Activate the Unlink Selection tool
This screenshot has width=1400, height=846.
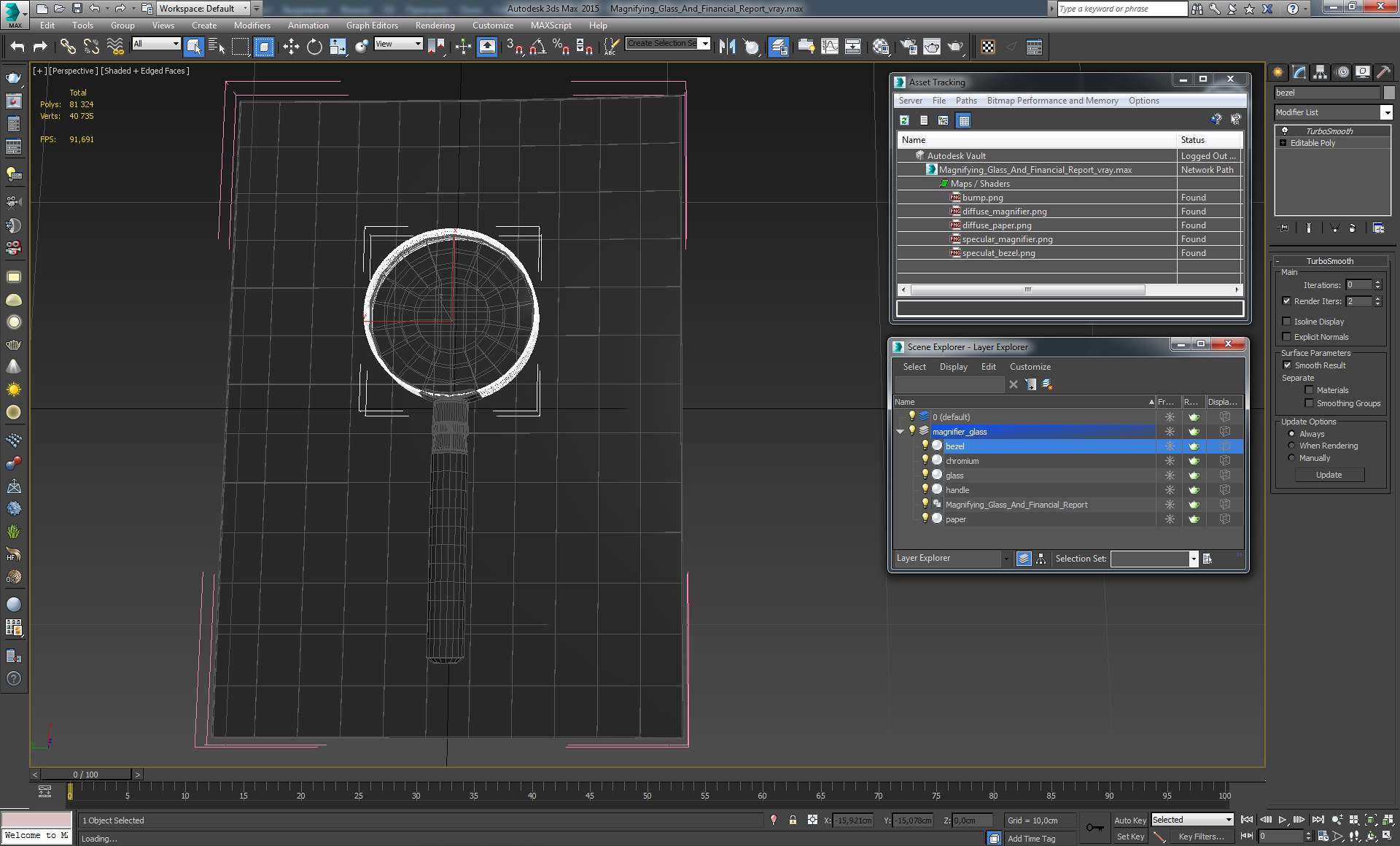click(91, 47)
